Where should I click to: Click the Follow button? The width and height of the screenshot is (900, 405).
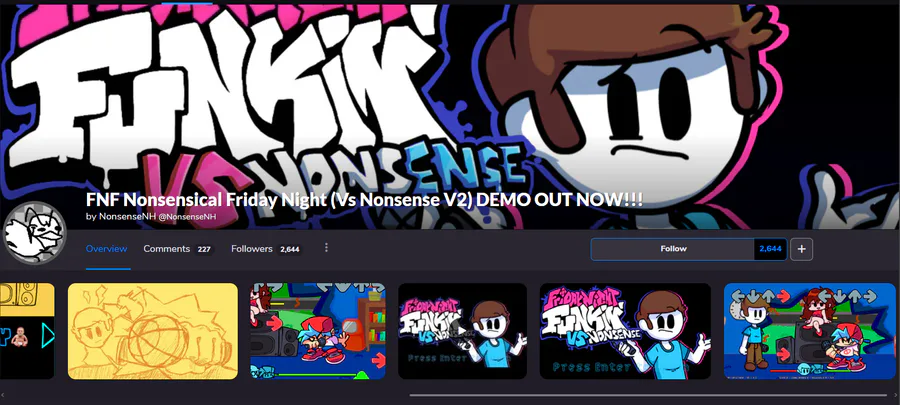point(673,249)
